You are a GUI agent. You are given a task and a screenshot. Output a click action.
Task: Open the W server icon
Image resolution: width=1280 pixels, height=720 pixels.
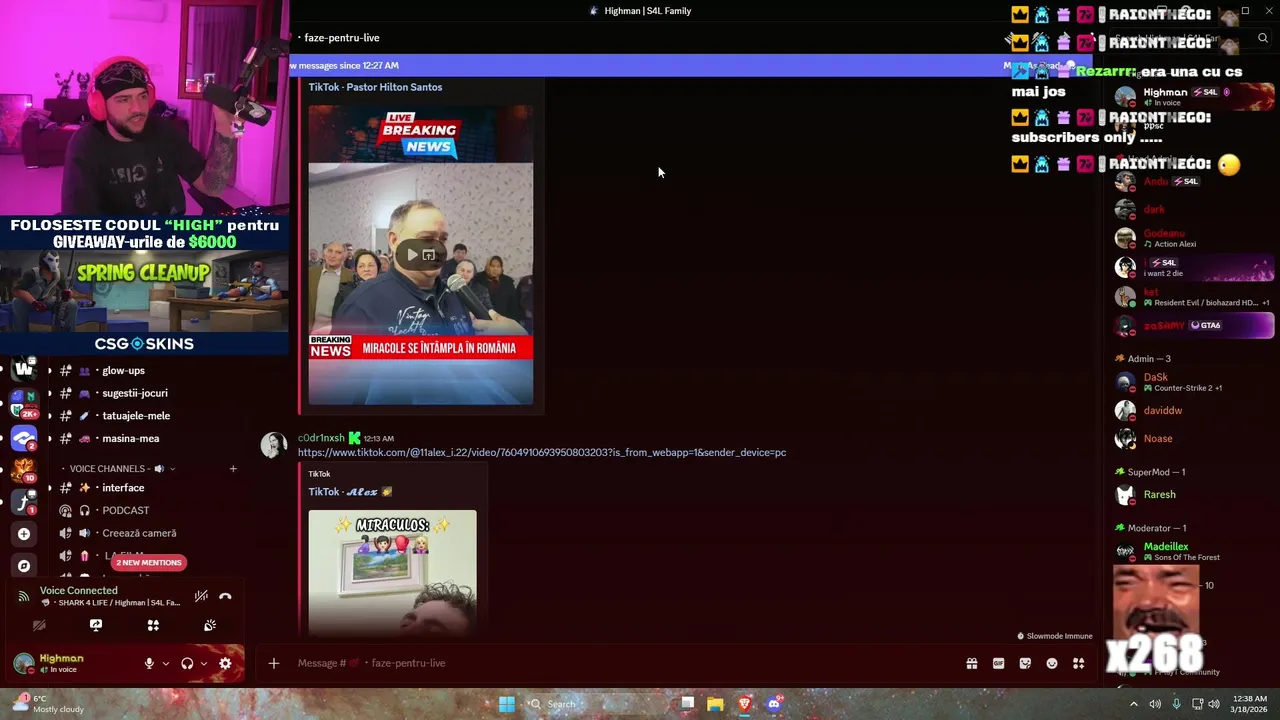(24, 369)
